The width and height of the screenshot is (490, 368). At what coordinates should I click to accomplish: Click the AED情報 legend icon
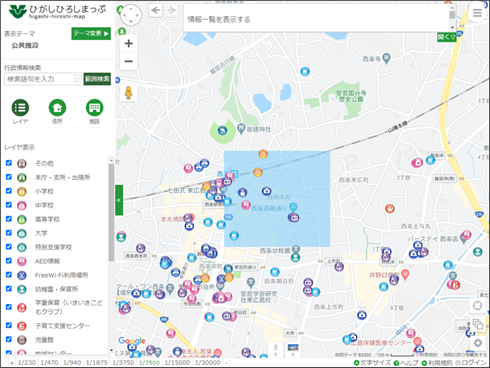(x=22, y=261)
